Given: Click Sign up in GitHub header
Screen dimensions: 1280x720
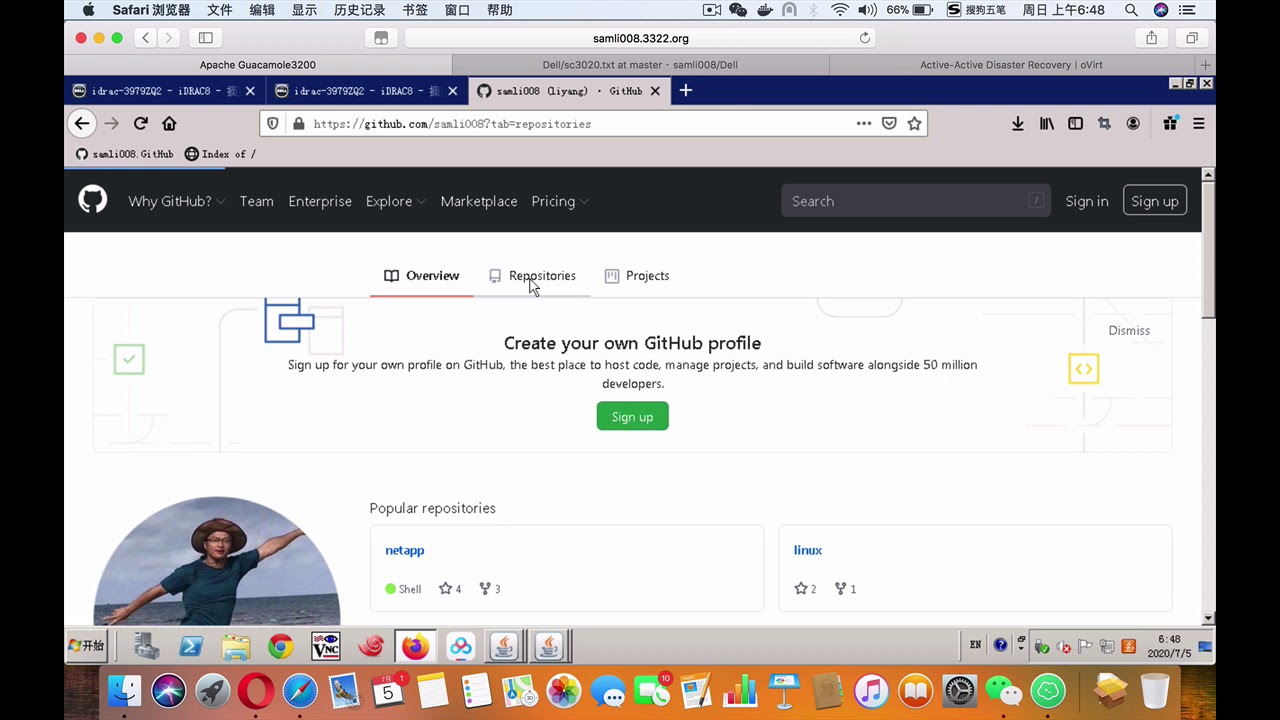Looking at the screenshot, I should click(x=1155, y=201).
